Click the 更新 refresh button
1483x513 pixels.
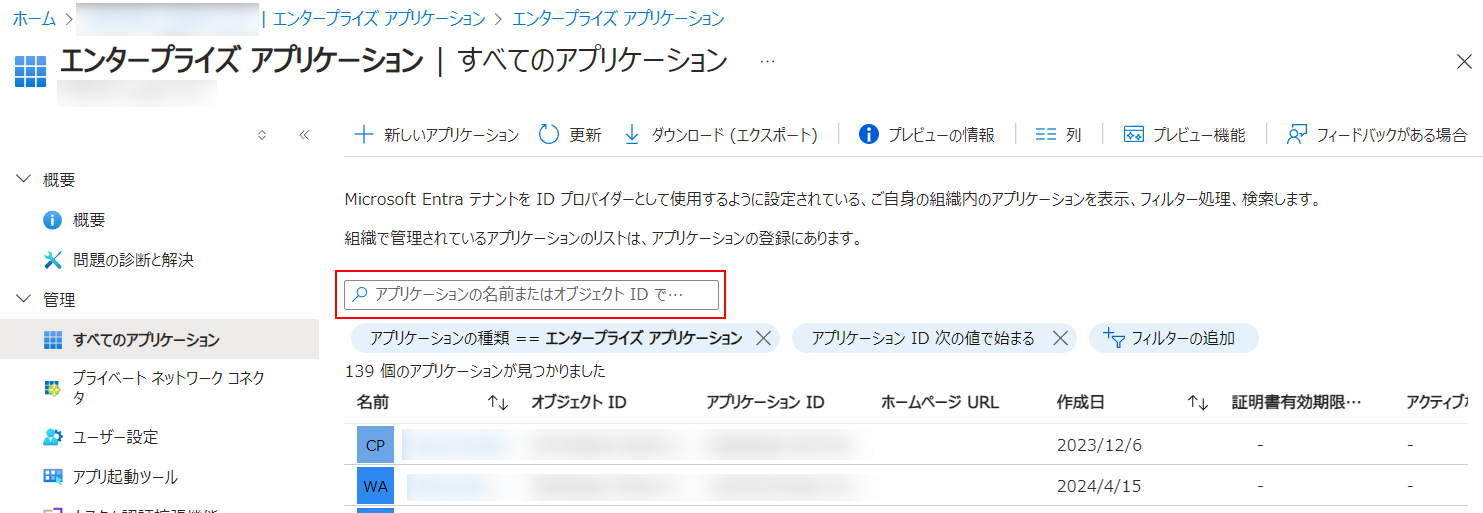[x=570, y=135]
